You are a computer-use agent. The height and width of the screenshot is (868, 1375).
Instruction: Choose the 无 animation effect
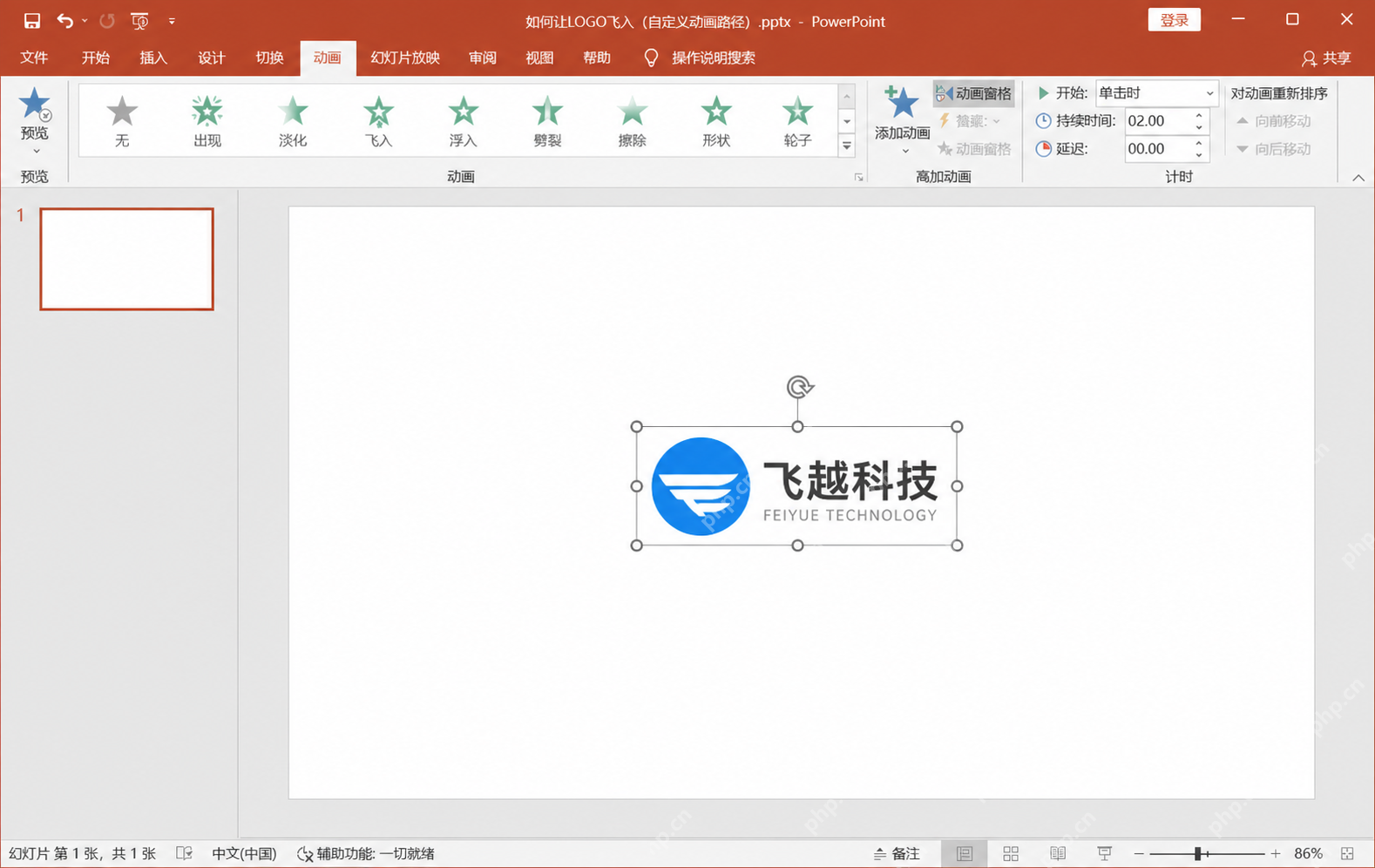[x=122, y=121]
